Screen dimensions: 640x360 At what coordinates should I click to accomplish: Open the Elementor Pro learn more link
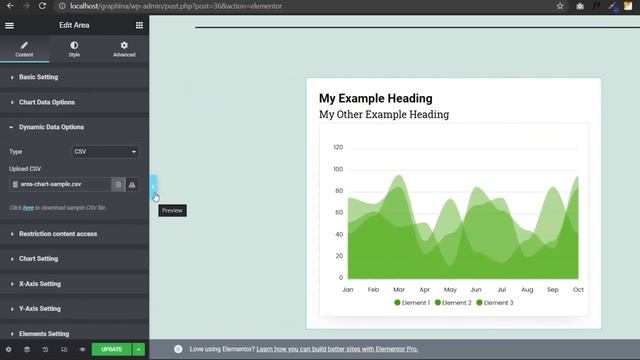pyautogui.click(x=337, y=349)
